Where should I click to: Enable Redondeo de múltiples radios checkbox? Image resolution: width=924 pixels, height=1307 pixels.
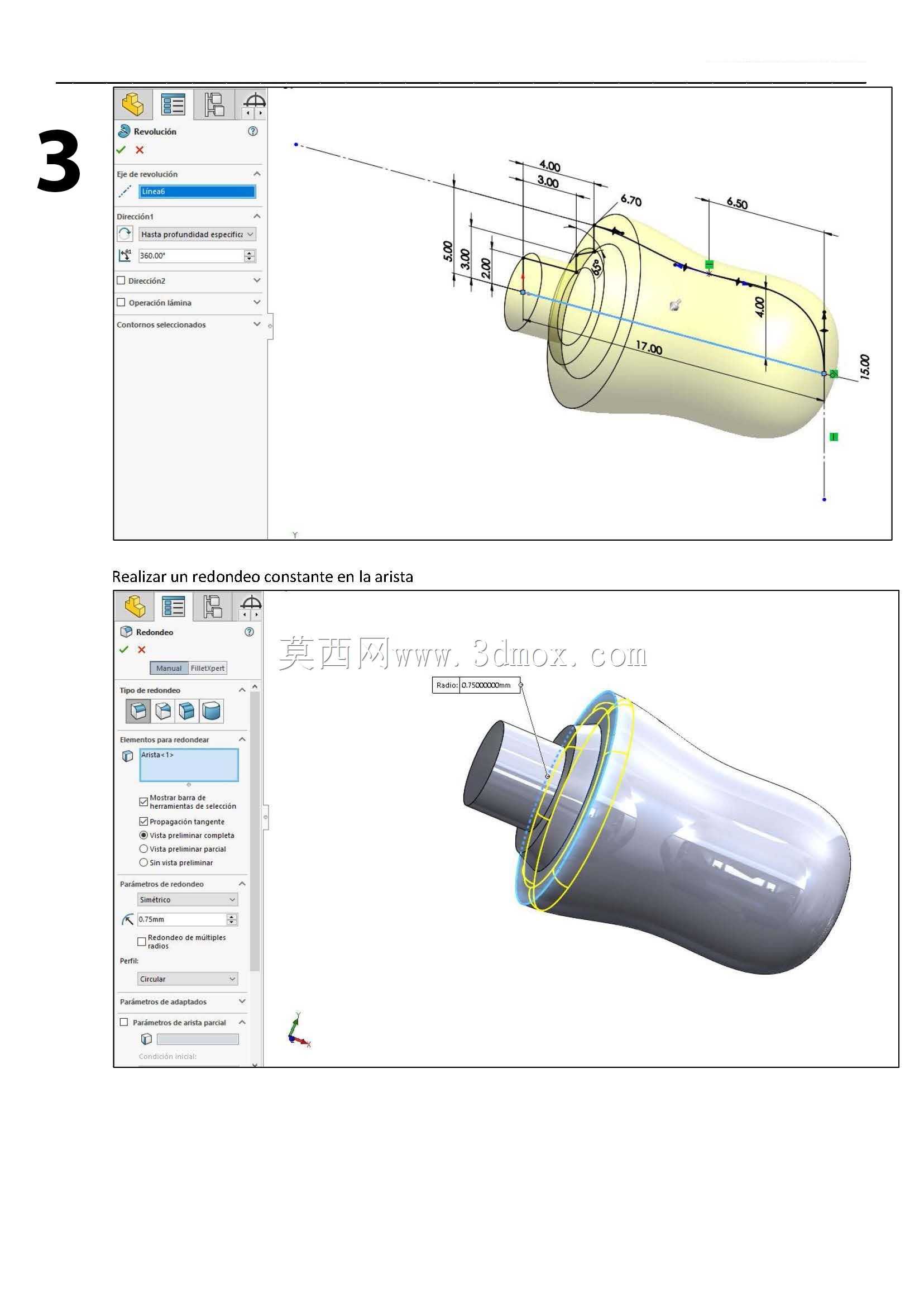pyautogui.click(x=142, y=942)
